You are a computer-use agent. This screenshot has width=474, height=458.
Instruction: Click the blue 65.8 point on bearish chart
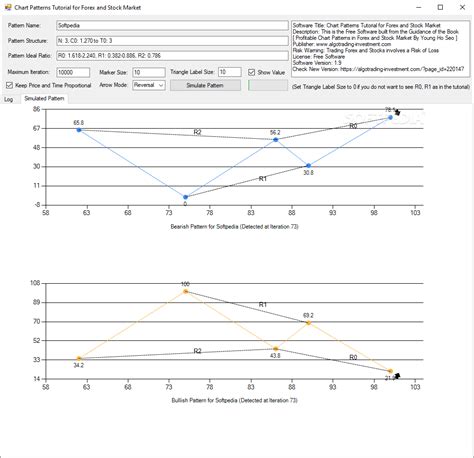click(x=79, y=130)
